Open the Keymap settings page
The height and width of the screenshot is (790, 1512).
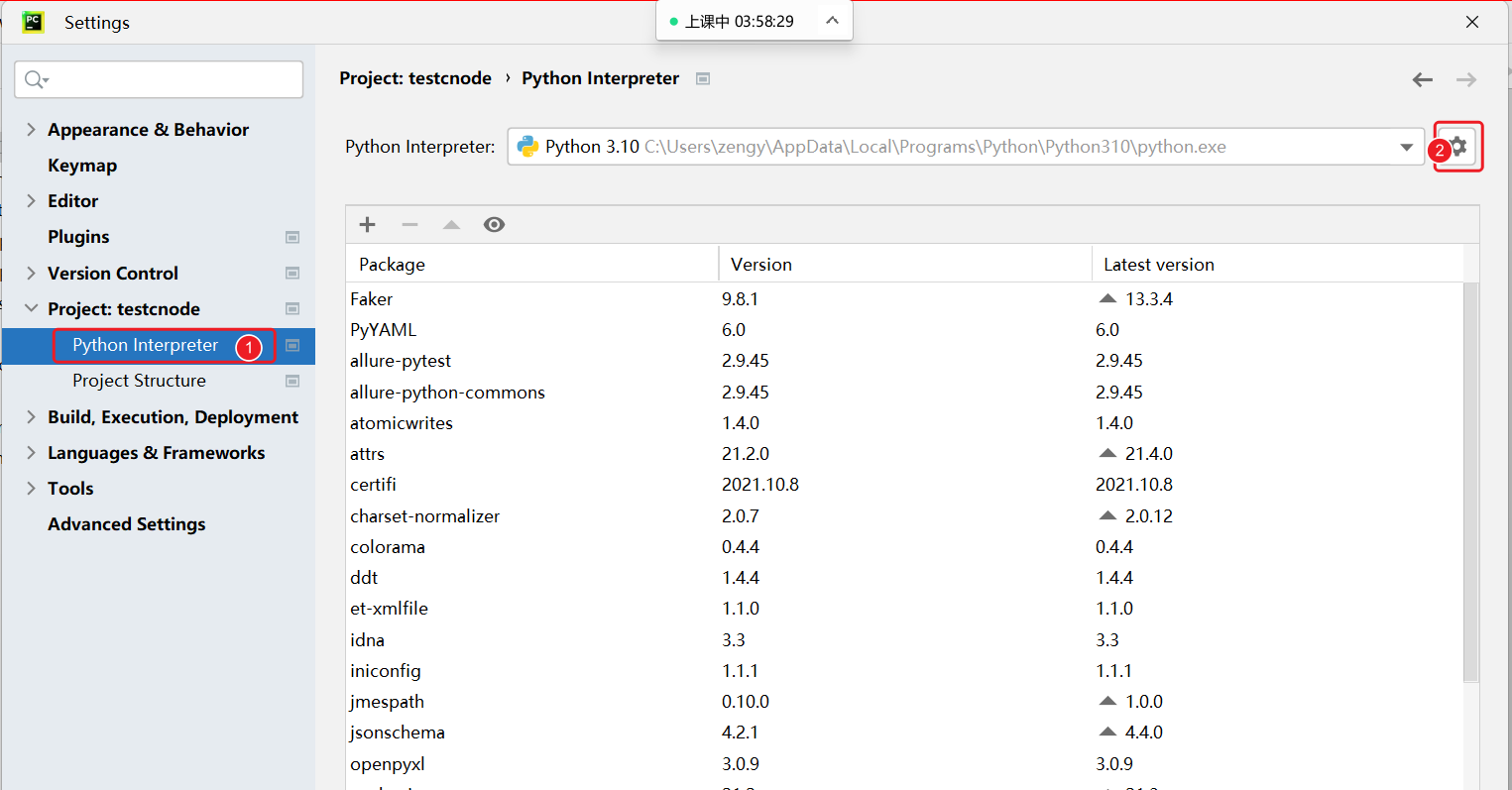(82, 166)
